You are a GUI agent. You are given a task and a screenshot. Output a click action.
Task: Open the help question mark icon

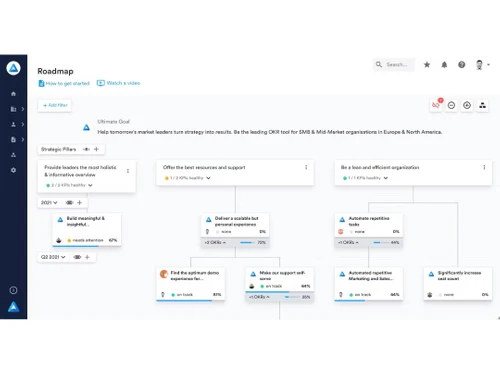pos(462,65)
